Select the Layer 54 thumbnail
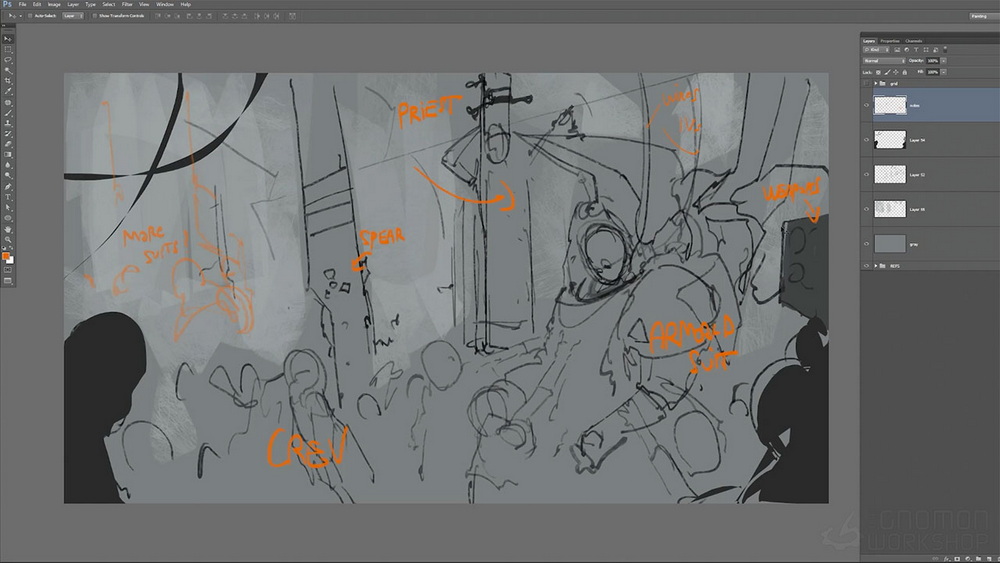The width and height of the screenshot is (1000, 563). (x=890, y=140)
